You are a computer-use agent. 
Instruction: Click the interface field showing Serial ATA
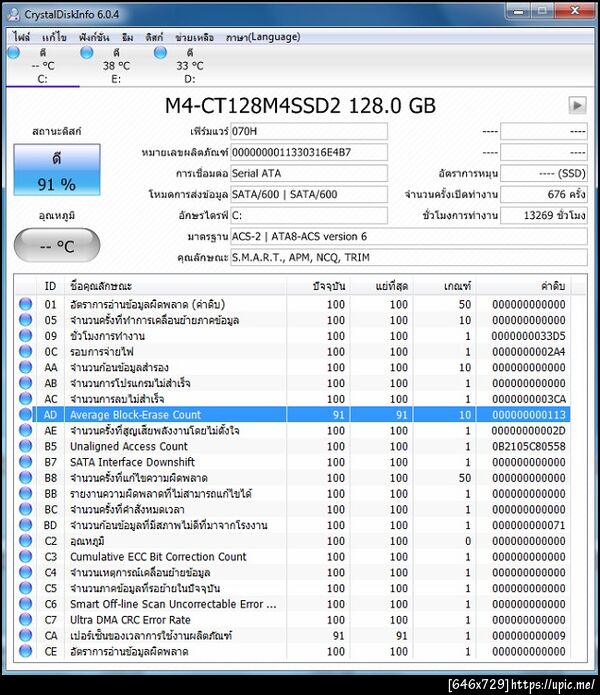309,173
